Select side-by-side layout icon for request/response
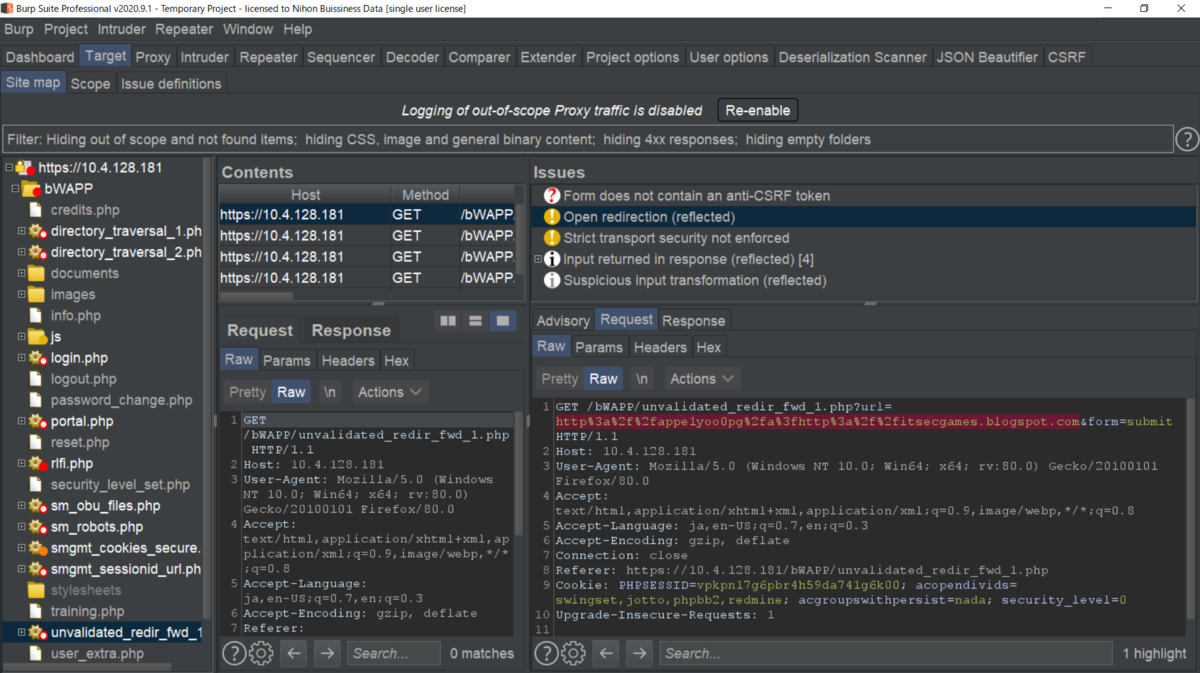The width and height of the screenshot is (1200, 673). point(448,321)
